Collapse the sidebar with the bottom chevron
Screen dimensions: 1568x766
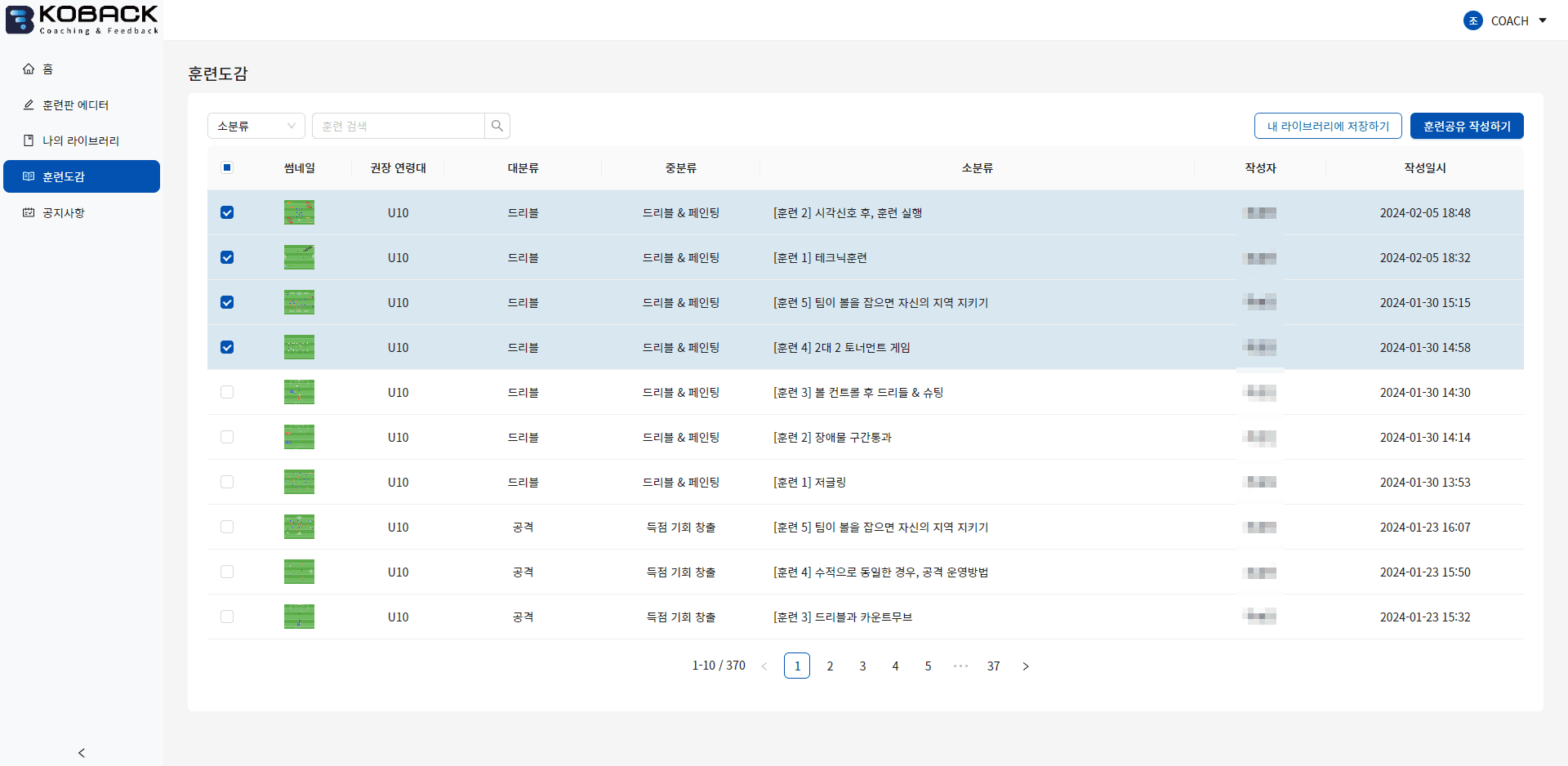click(81, 752)
